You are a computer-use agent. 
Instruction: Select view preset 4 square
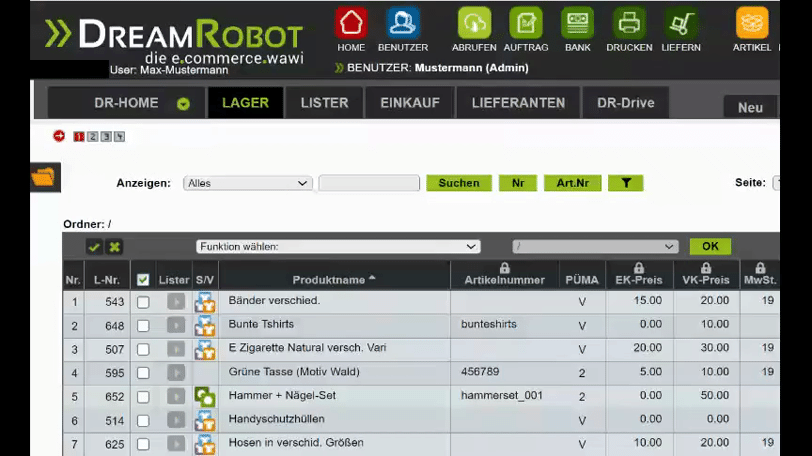pos(120,137)
